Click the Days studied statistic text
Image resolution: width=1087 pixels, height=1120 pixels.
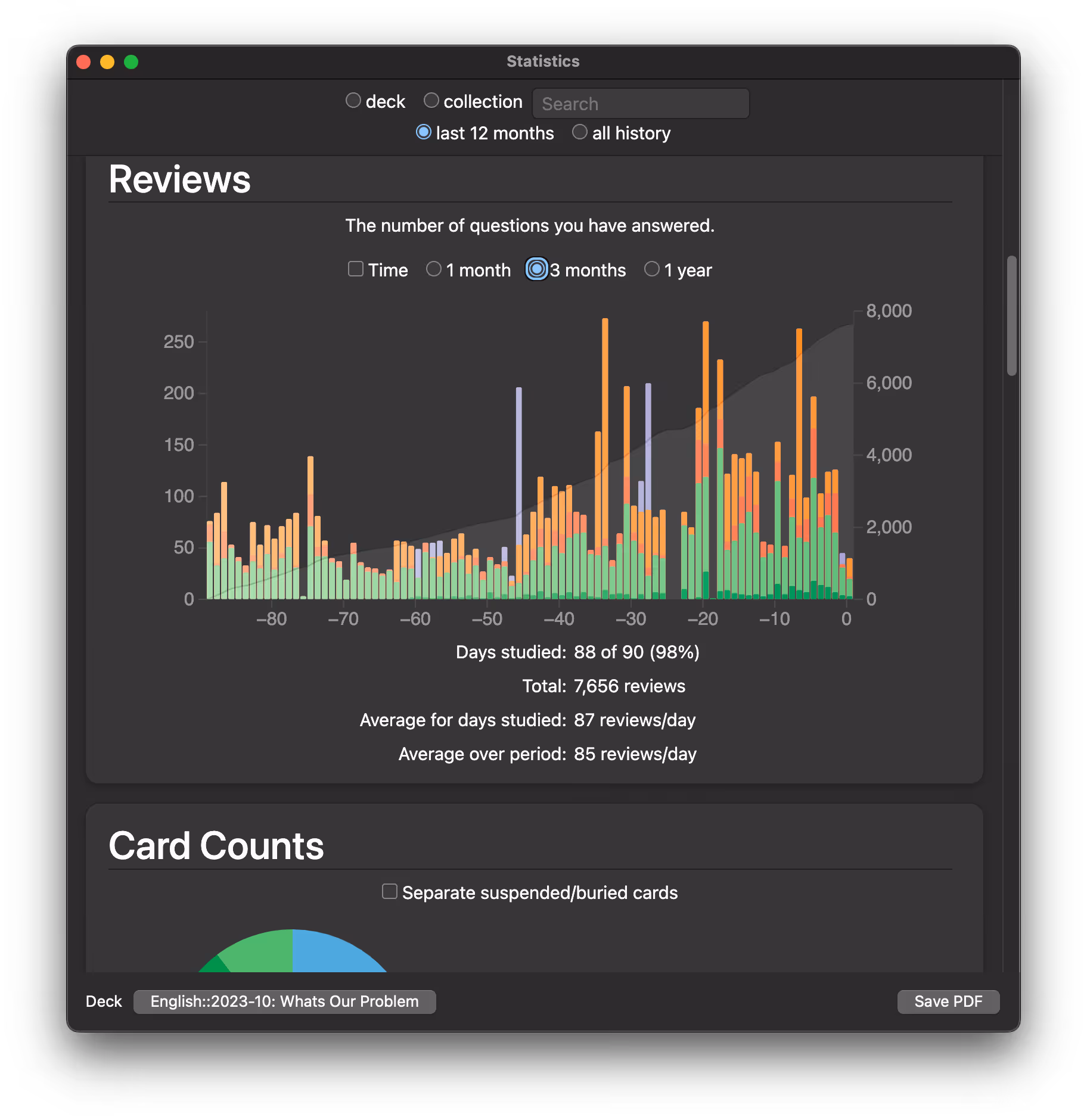point(577,652)
